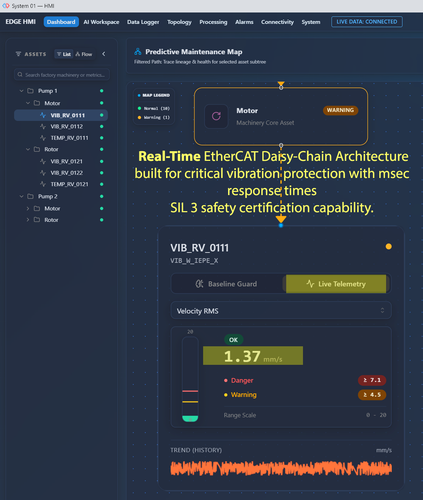Click Danger threshold ≥ 7.1 badge
The height and width of the screenshot is (500, 423).
(372, 380)
